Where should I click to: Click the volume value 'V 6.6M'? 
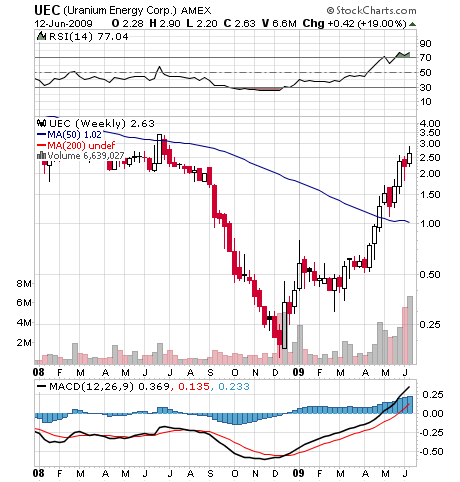pos(279,23)
